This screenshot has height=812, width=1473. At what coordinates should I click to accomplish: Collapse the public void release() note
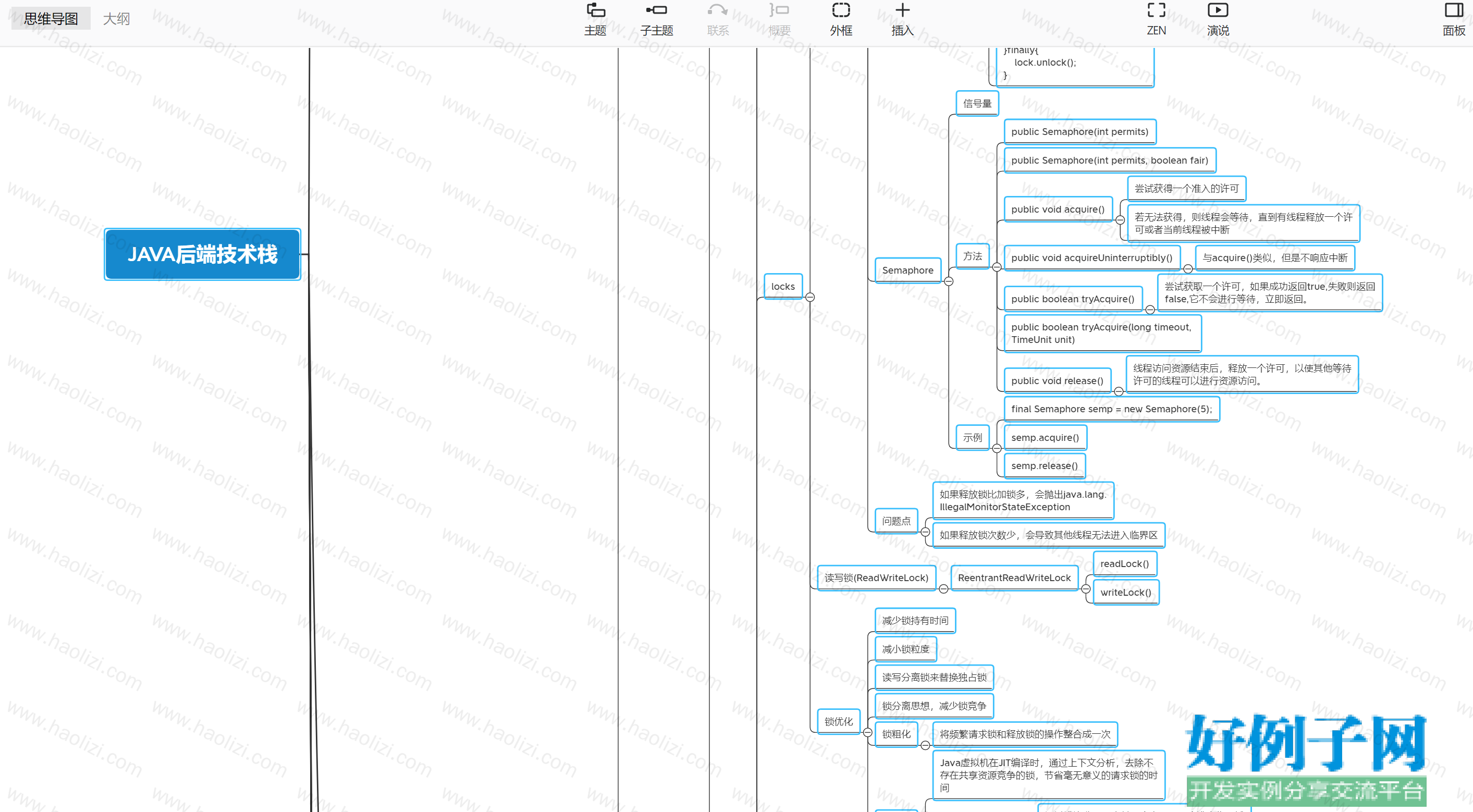(x=1119, y=392)
